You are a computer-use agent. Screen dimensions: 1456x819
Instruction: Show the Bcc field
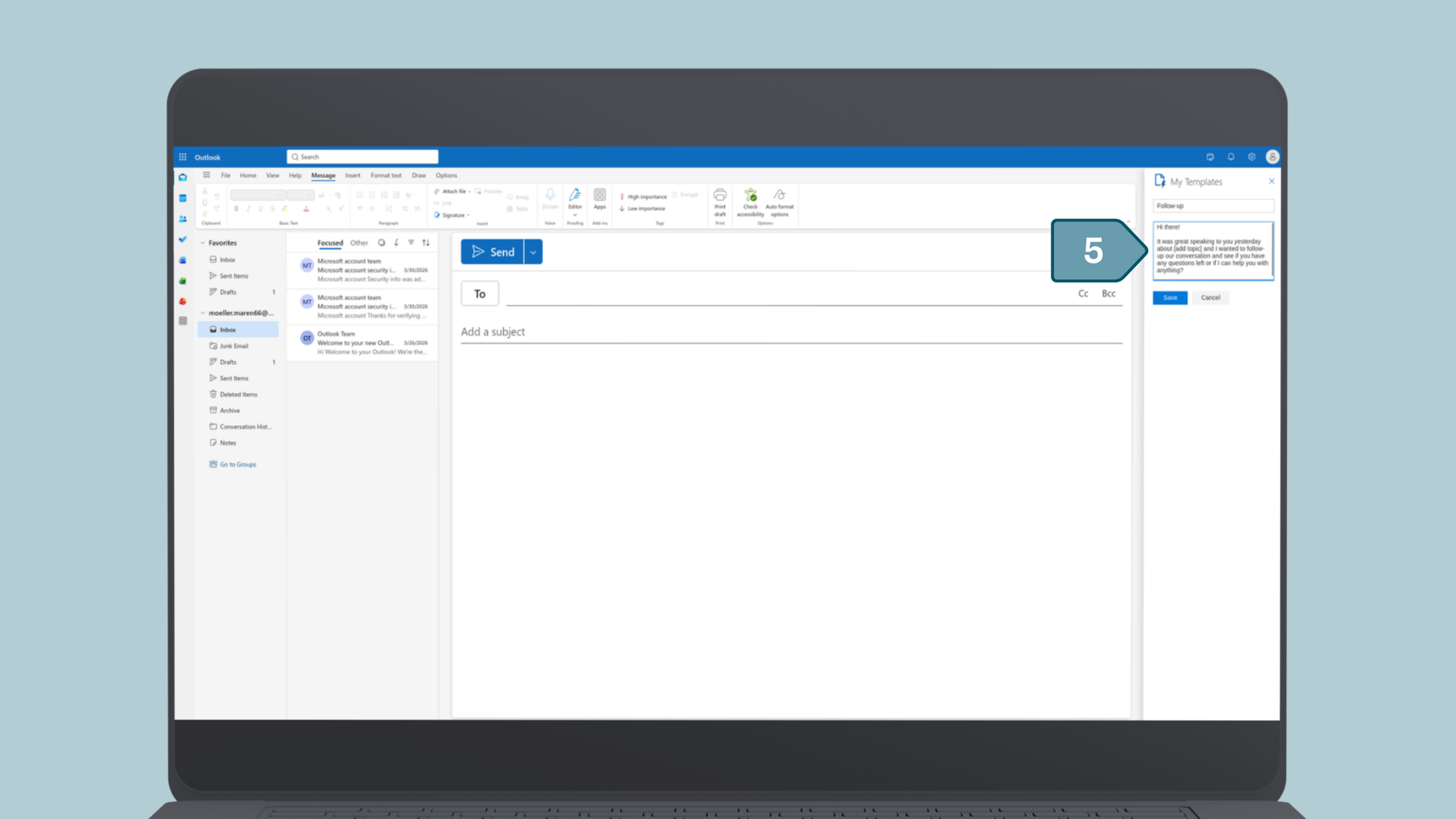click(1108, 293)
